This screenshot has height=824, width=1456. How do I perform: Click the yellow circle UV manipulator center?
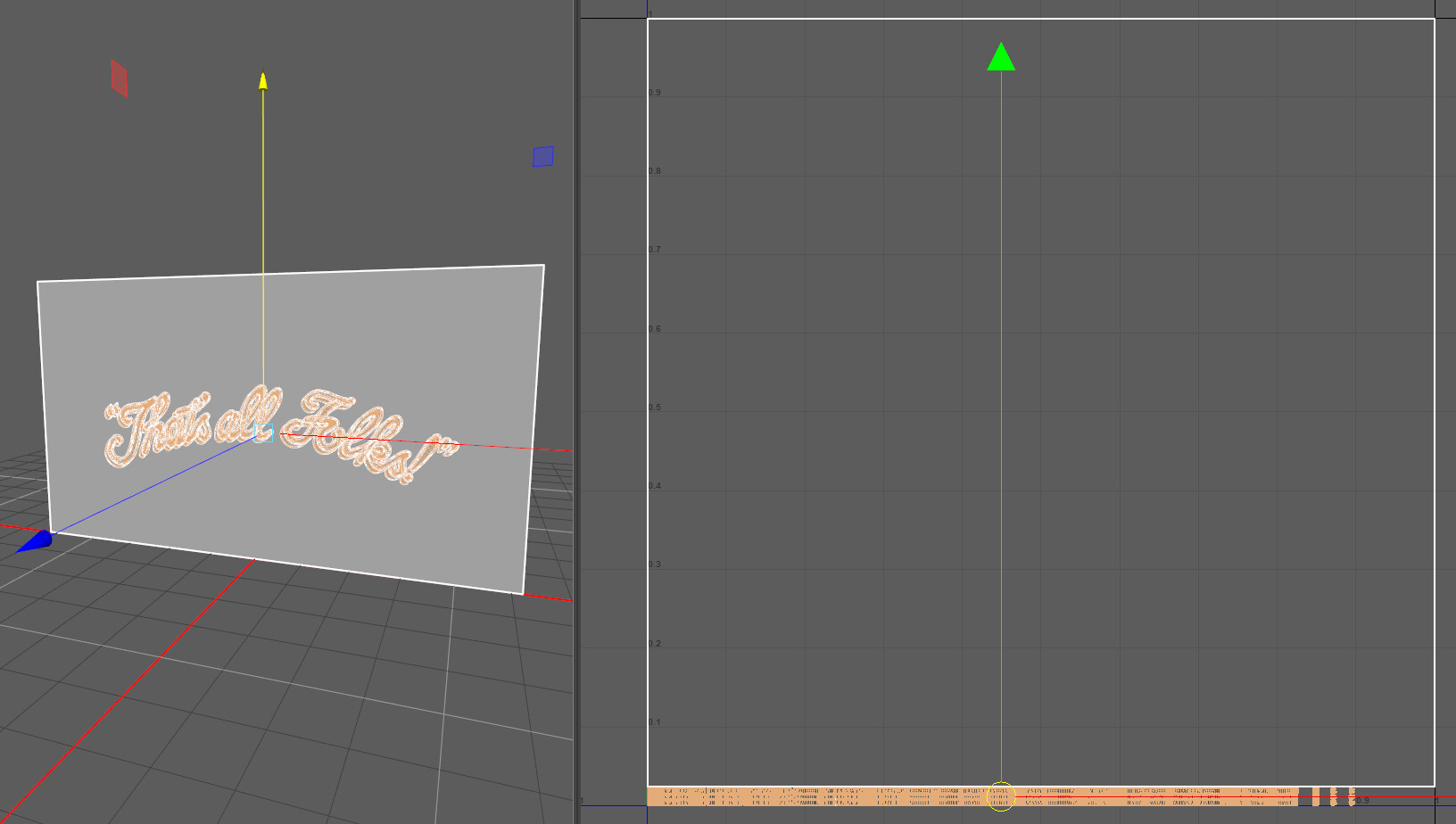tap(1001, 796)
